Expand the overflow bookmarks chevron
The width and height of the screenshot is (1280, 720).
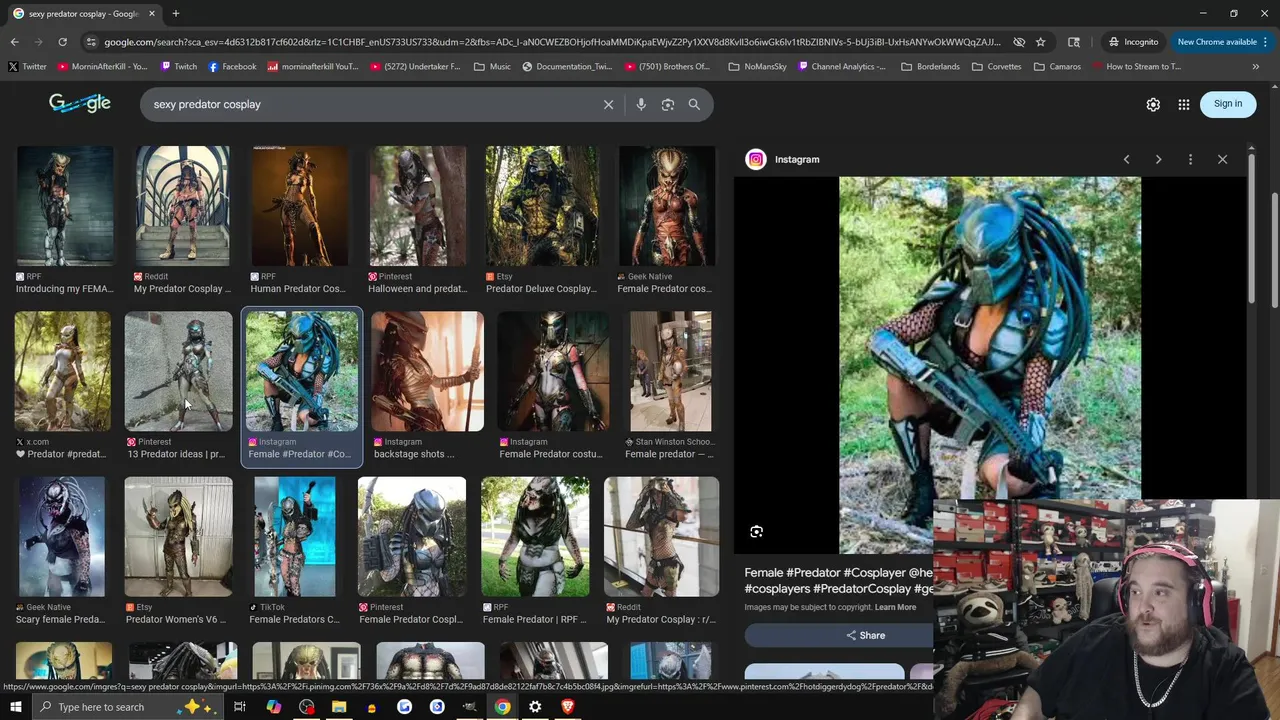click(x=1256, y=67)
